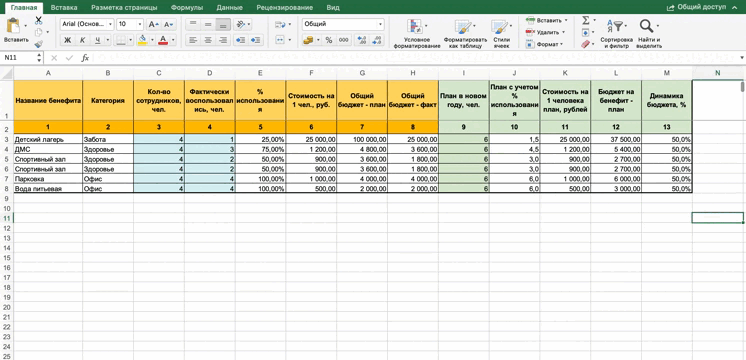Increase the cell indent
The image size is (746, 360).
[256, 39]
